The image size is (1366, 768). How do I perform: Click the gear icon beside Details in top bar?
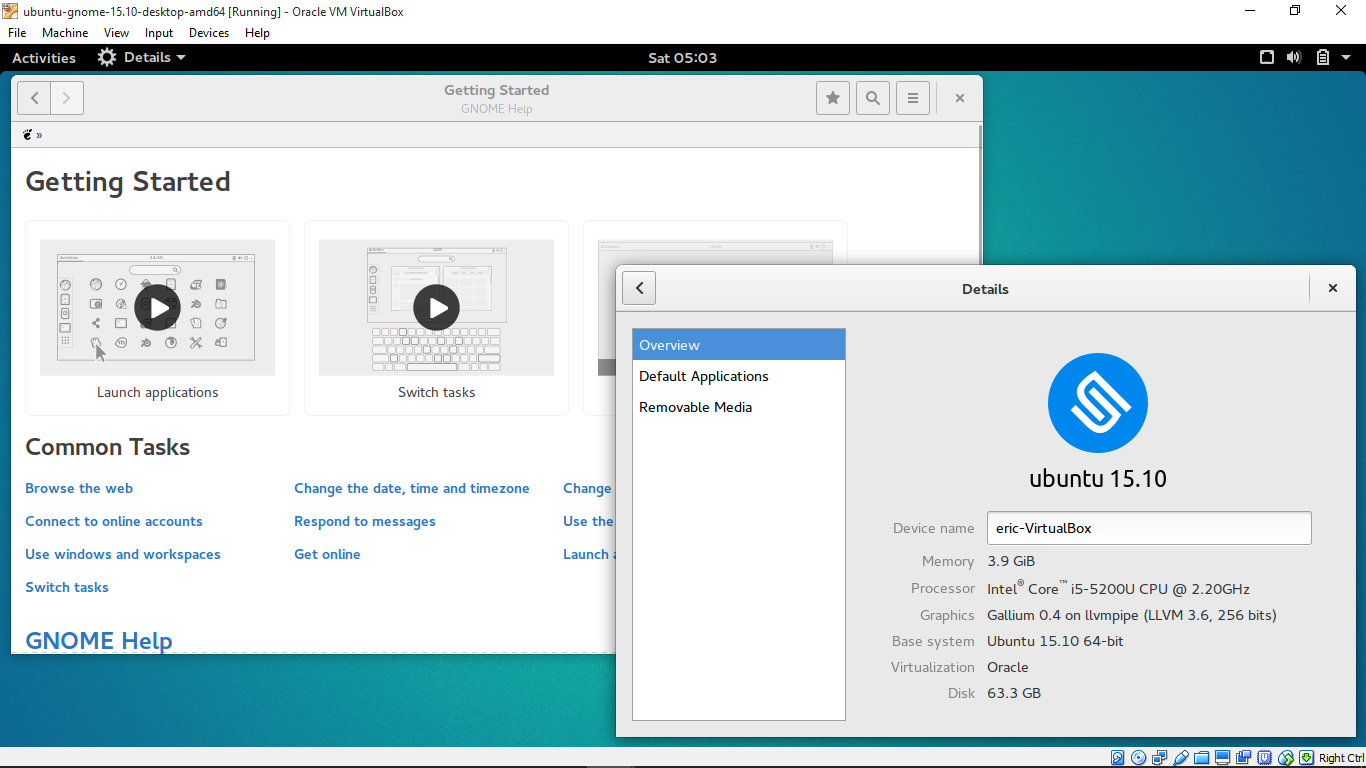106,57
